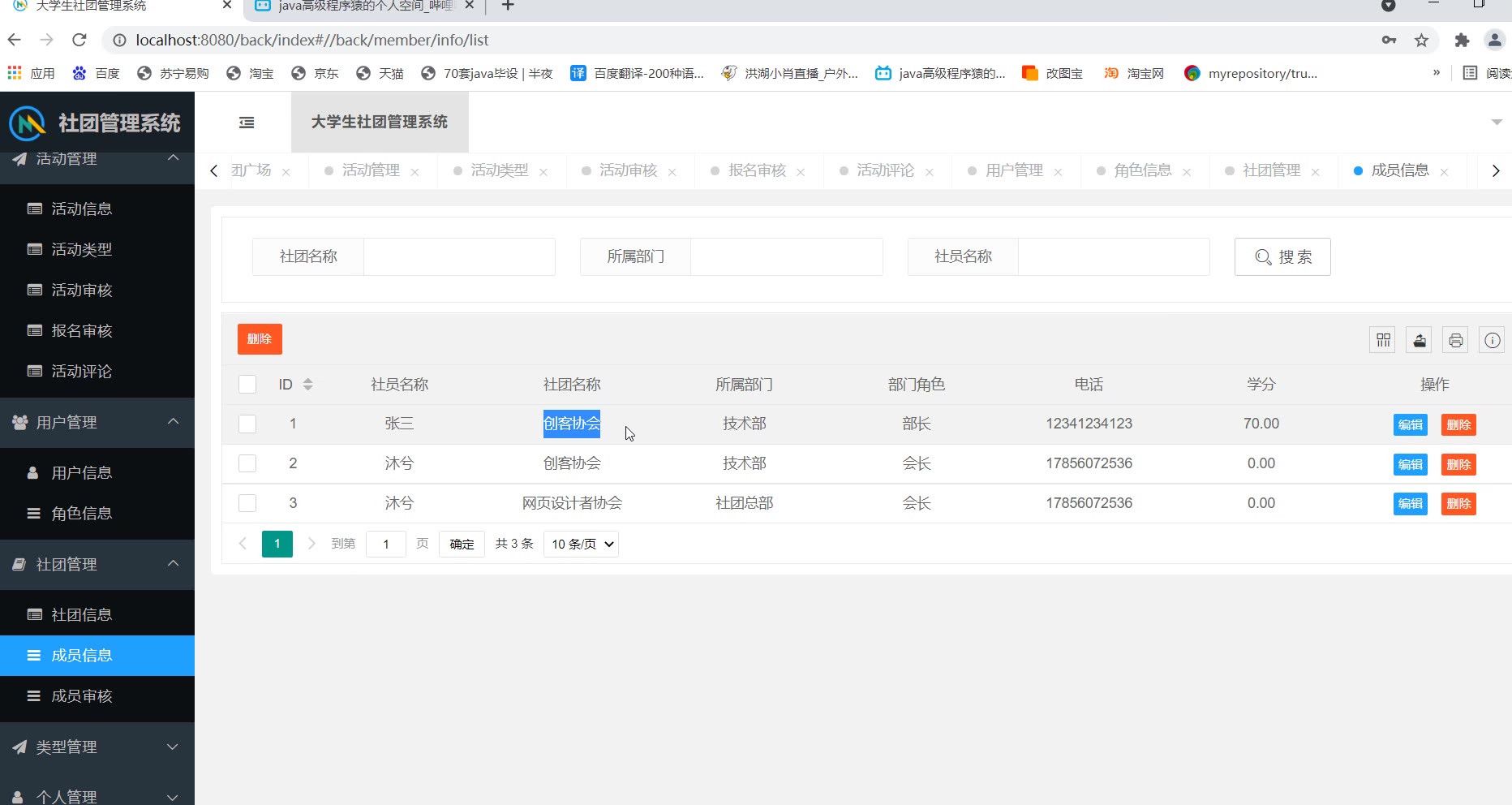Expand the 类型管理 sidebar group
This screenshot has height=805, width=1512.
tap(97, 747)
